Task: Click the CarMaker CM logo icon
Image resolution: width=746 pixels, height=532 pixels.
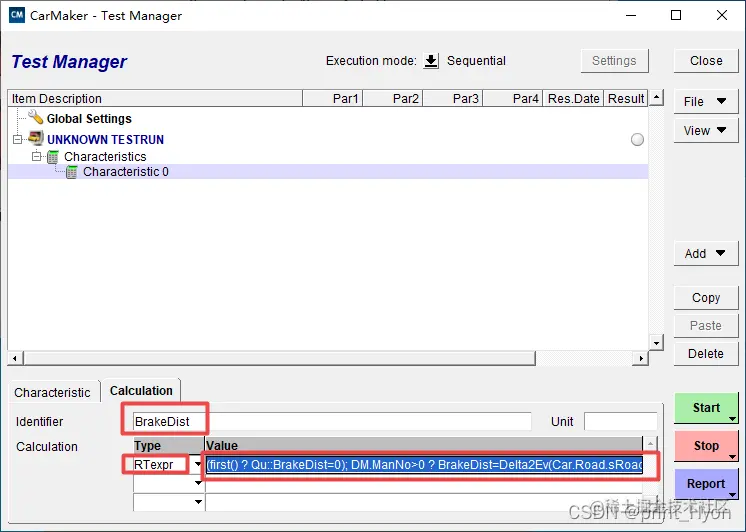Action: pos(17,15)
